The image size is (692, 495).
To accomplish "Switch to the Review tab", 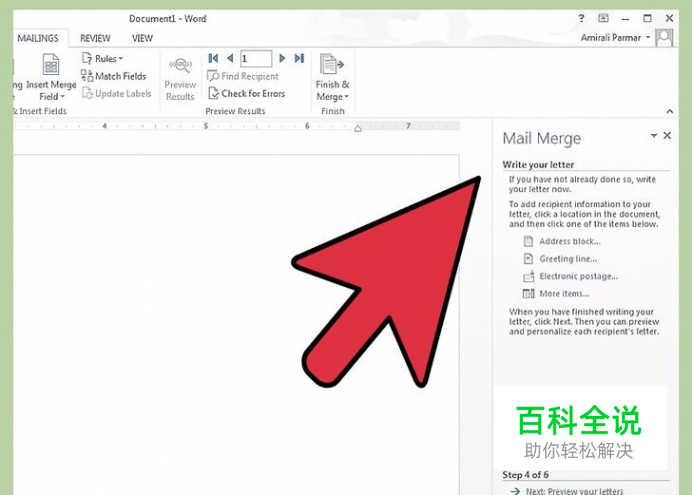I will tap(95, 38).
